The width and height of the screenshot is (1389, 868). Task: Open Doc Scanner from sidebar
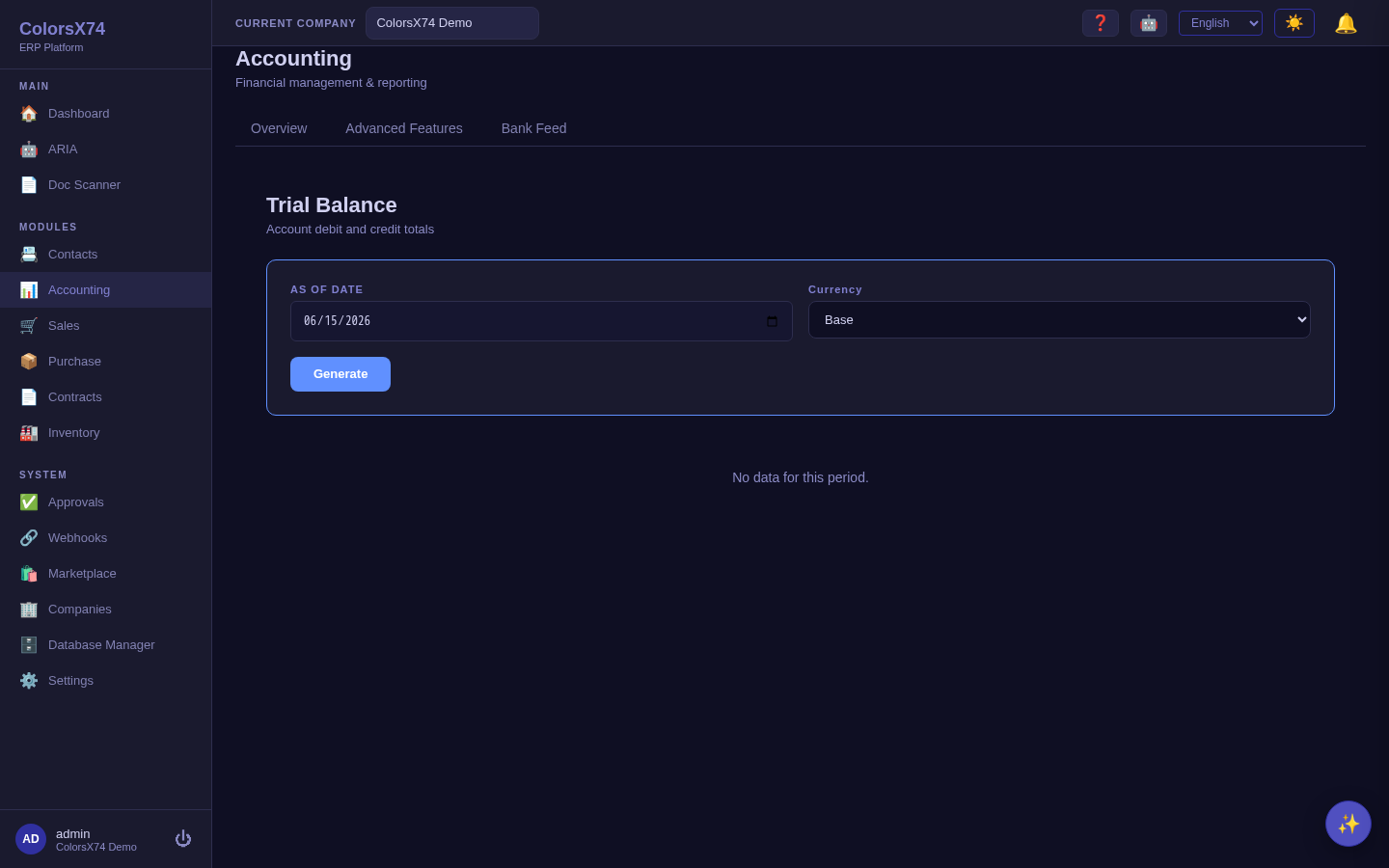(x=105, y=185)
